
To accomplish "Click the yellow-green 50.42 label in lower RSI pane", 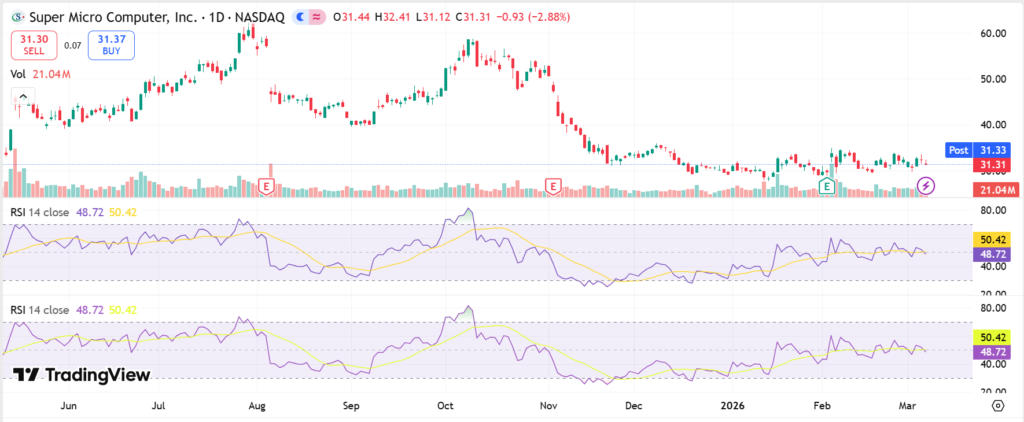I will pyautogui.click(x=992, y=337).
